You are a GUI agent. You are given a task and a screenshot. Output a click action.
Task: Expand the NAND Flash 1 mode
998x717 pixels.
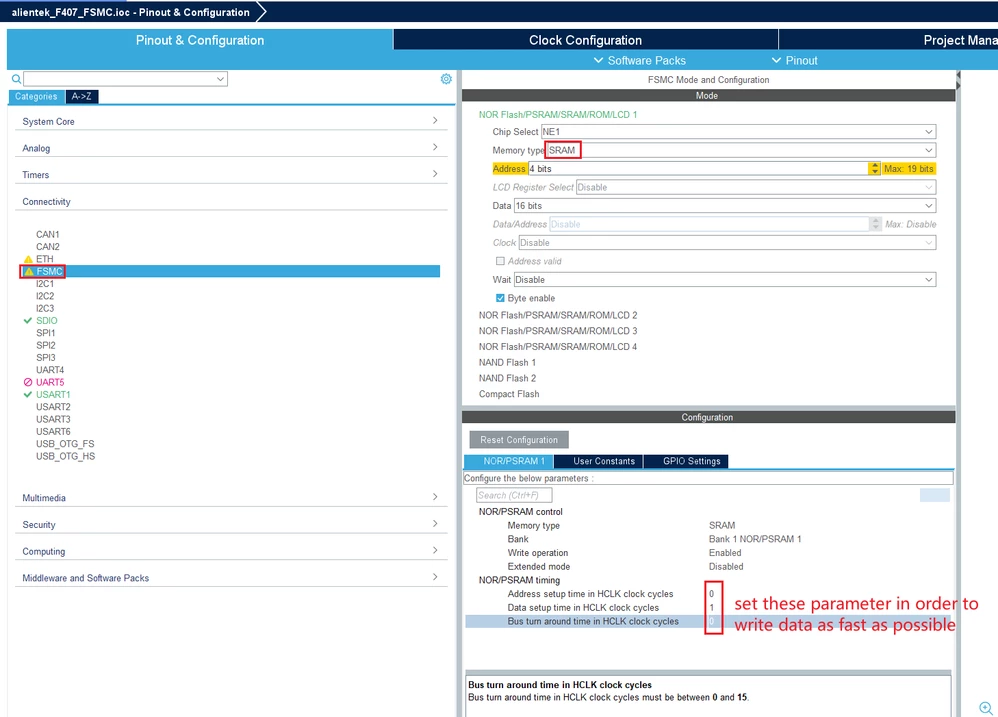click(x=507, y=363)
